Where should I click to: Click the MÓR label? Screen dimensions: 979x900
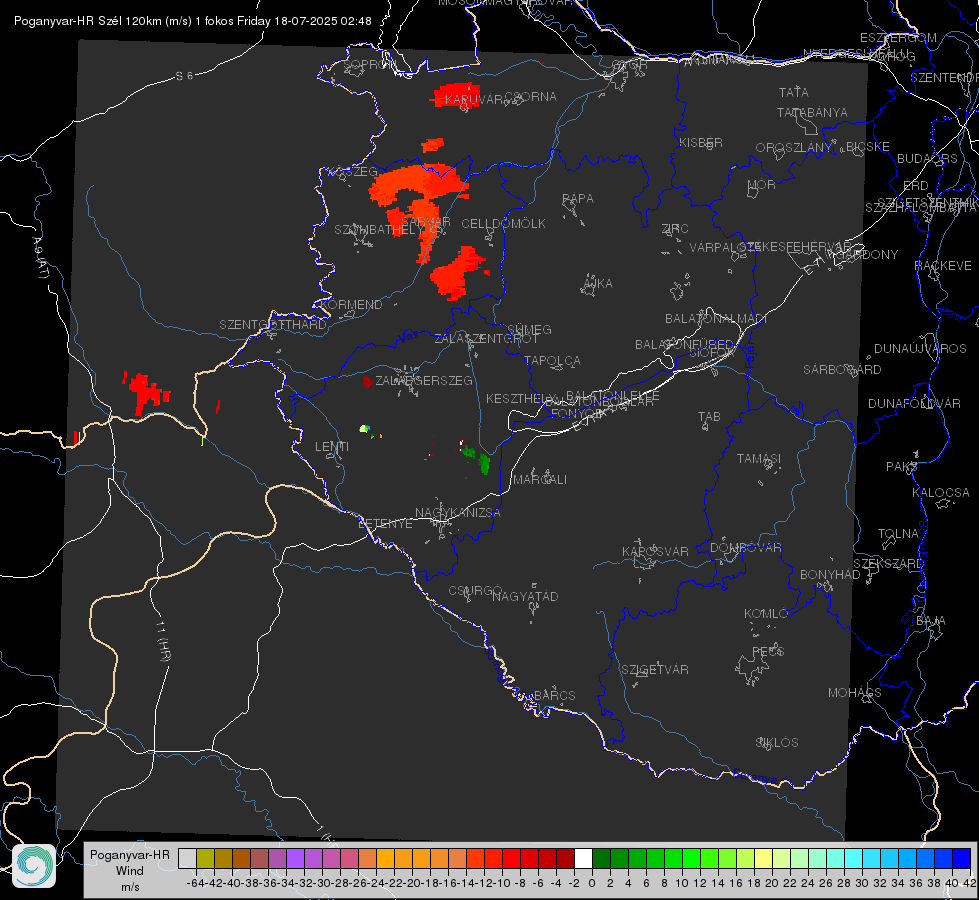[762, 185]
